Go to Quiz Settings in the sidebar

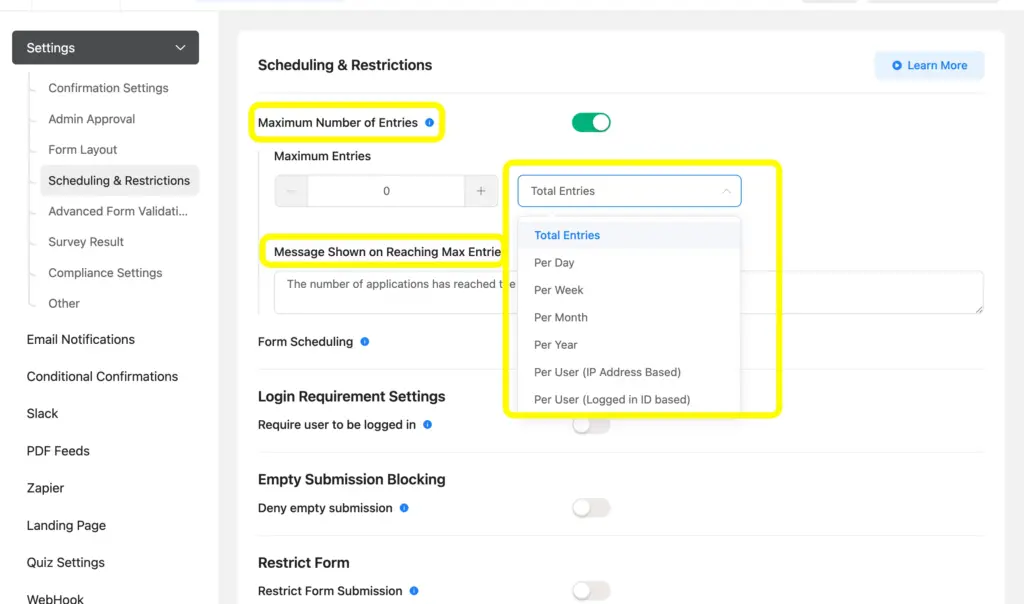click(65, 562)
